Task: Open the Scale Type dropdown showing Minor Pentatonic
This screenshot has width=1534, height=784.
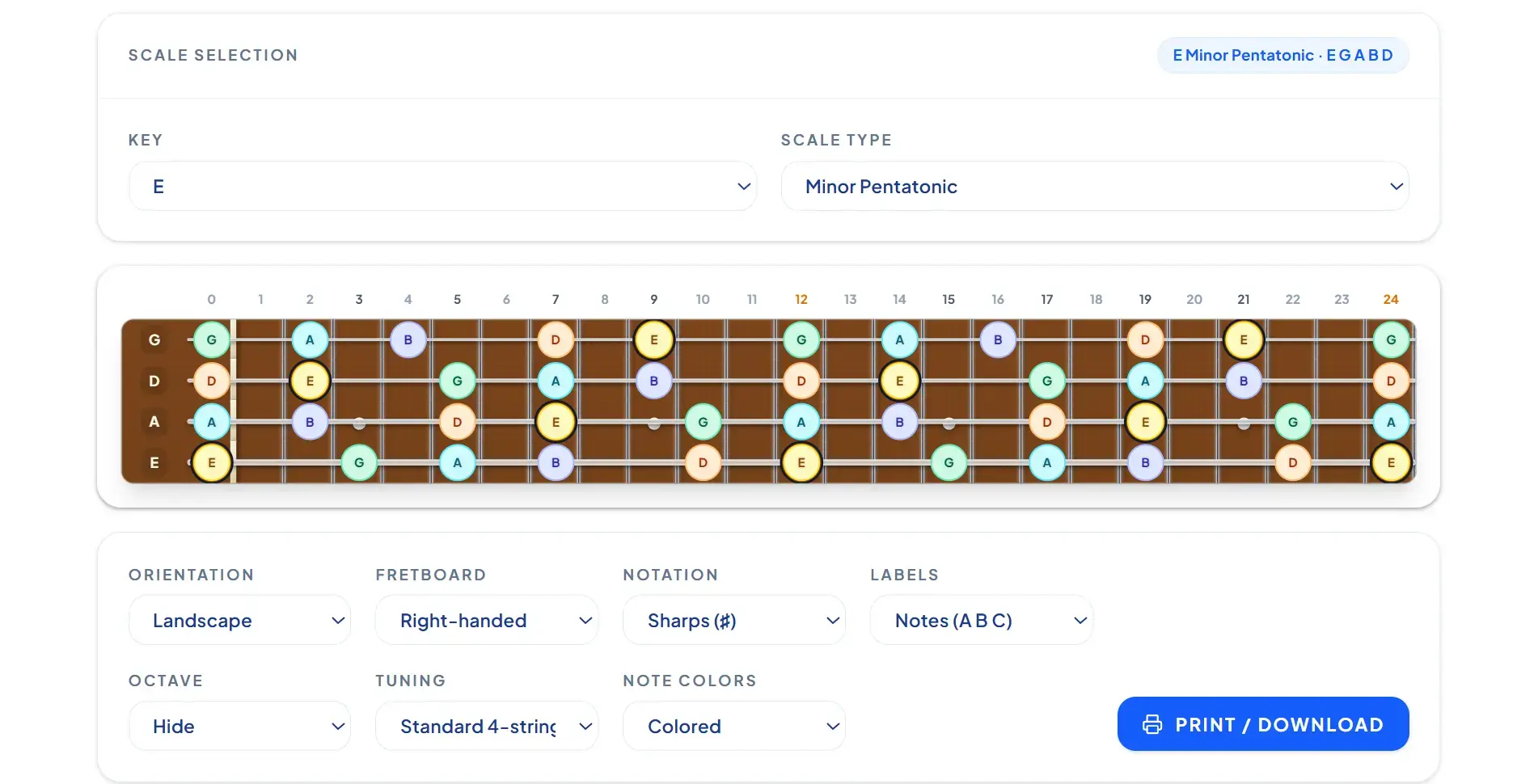Action: coord(1095,186)
